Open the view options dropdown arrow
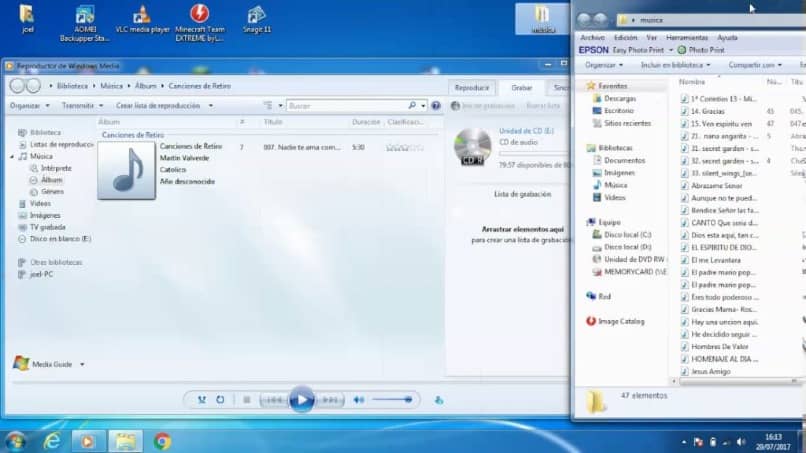 (x=281, y=105)
